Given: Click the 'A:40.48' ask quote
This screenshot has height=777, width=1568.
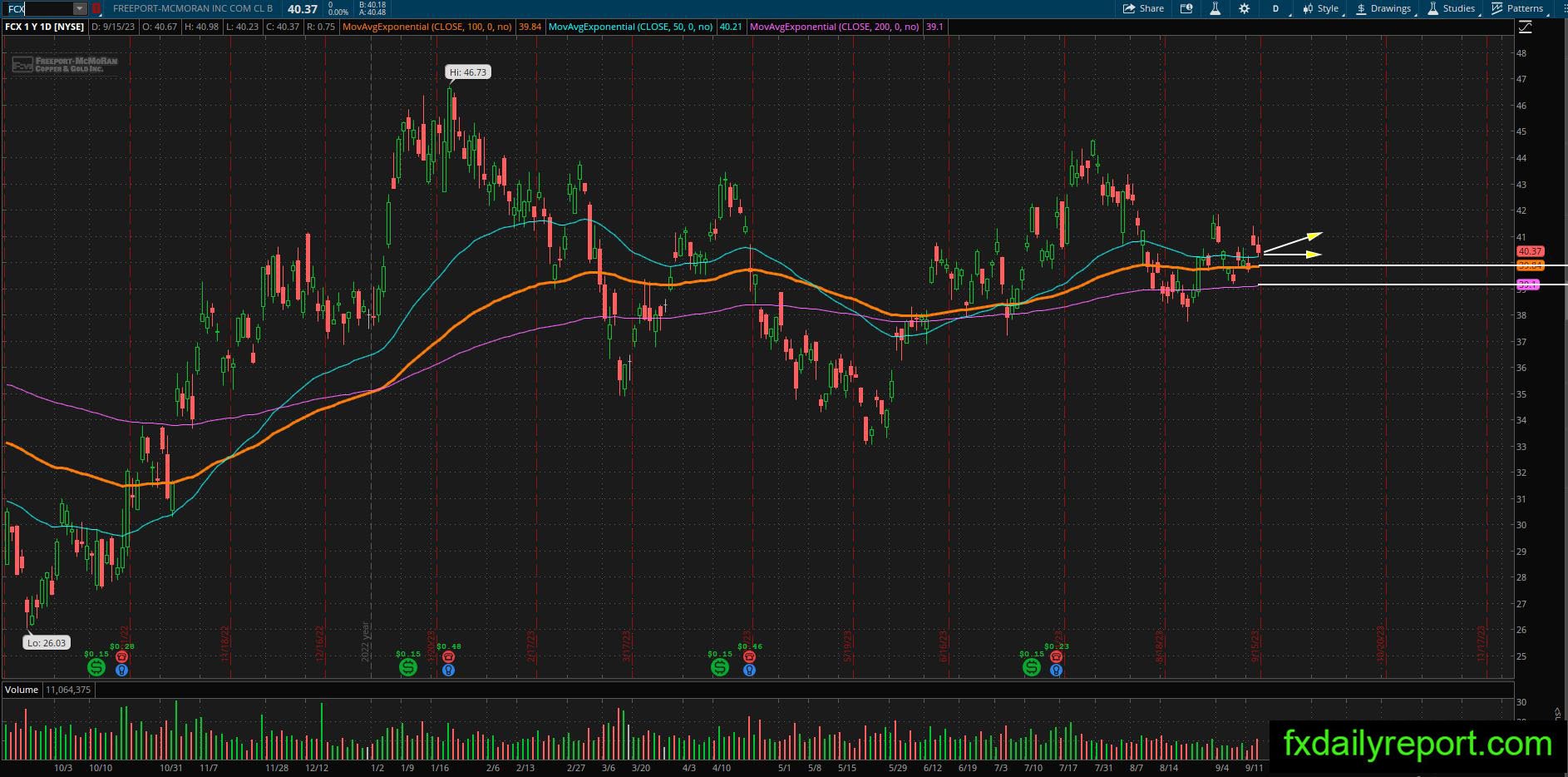Looking at the screenshot, I should click(x=372, y=12).
